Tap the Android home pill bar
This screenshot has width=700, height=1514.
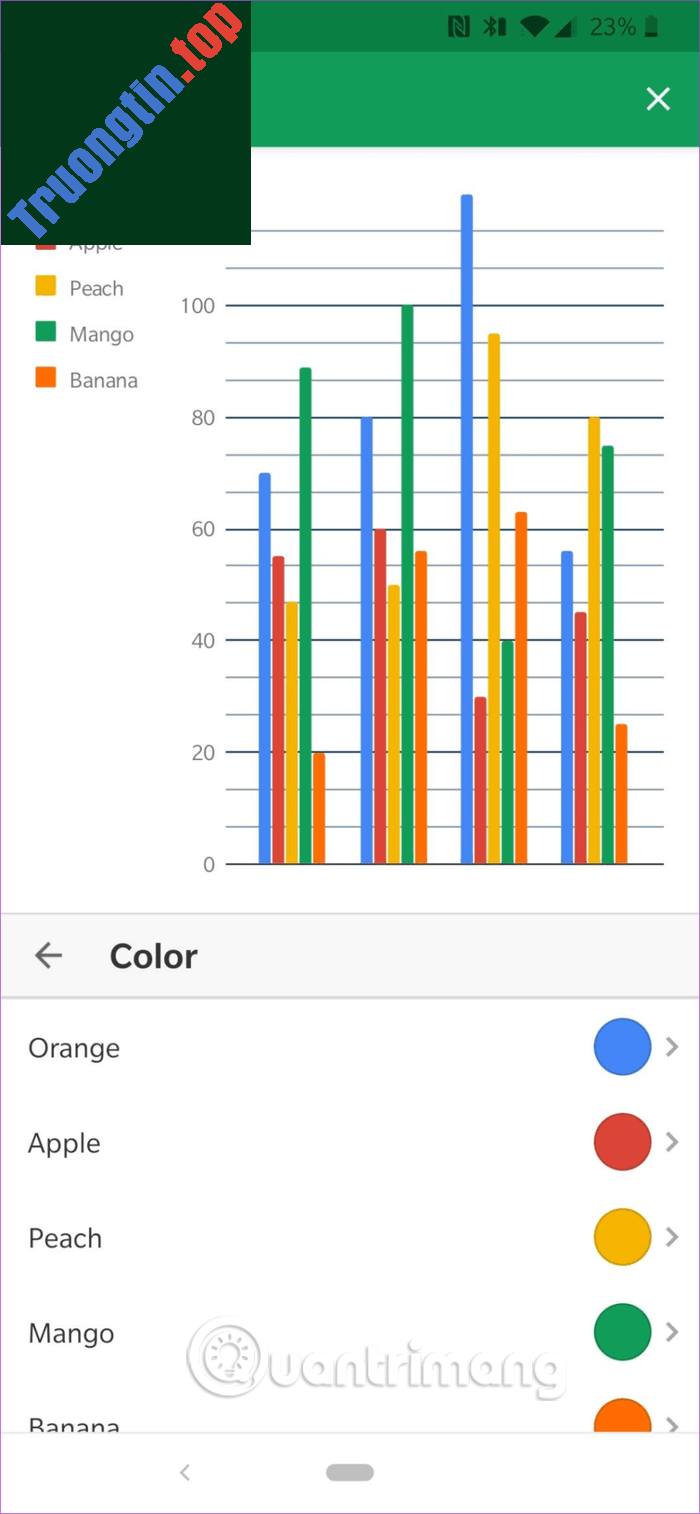(x=350, y=1472)
